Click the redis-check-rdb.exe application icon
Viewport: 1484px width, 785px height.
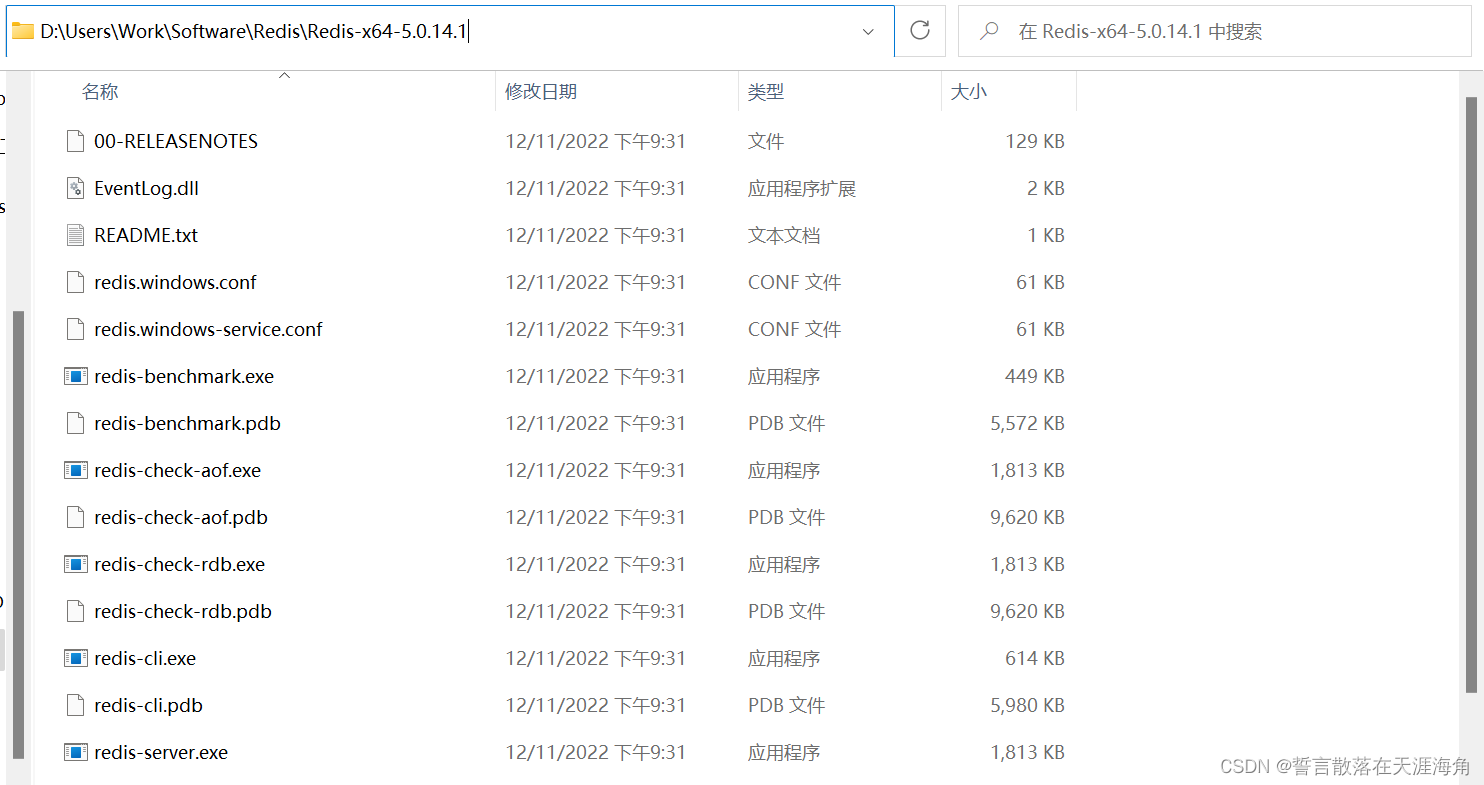point(75,564)
